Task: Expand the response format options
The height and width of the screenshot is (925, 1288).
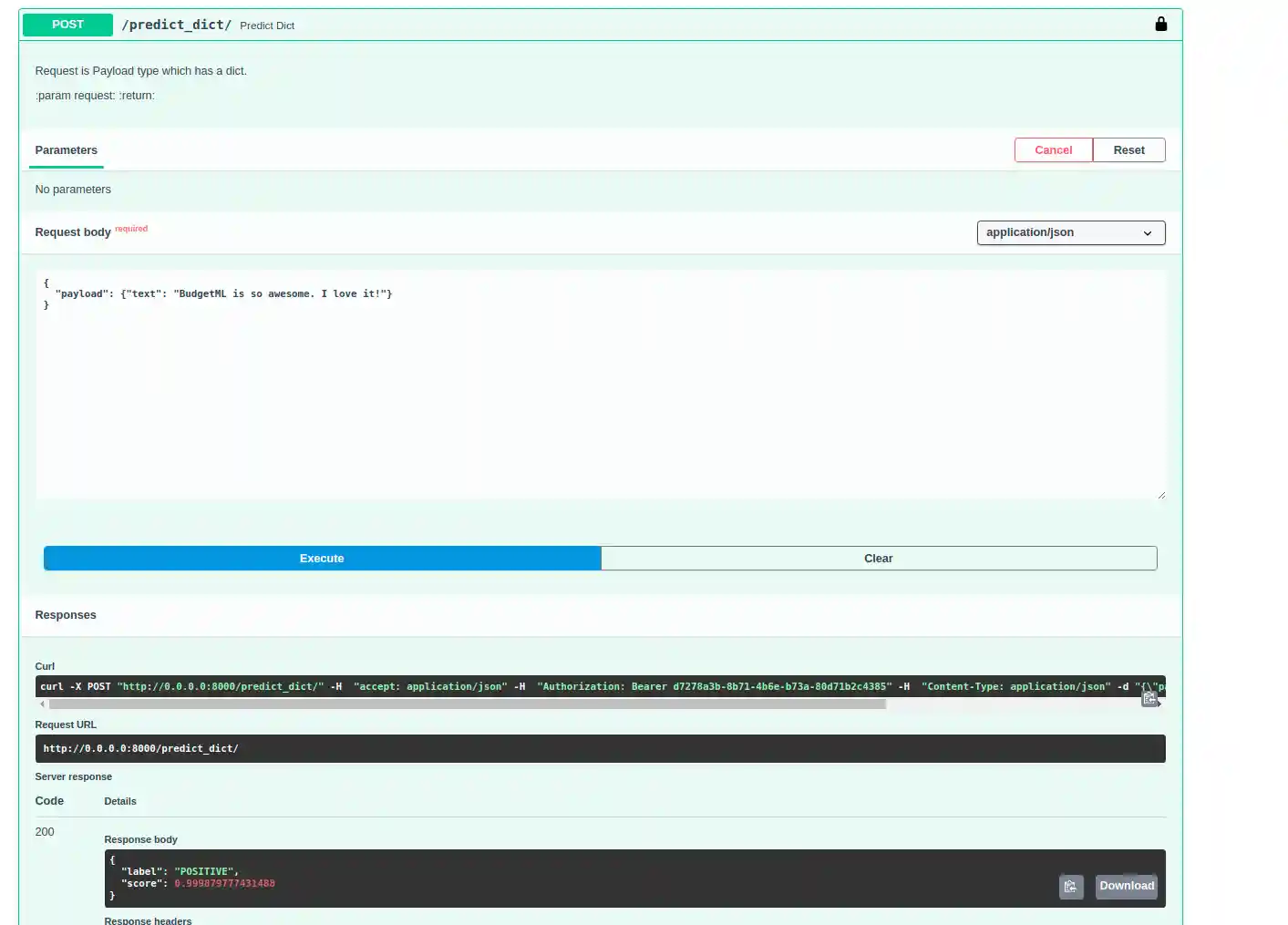Action: click(1071, 232)
